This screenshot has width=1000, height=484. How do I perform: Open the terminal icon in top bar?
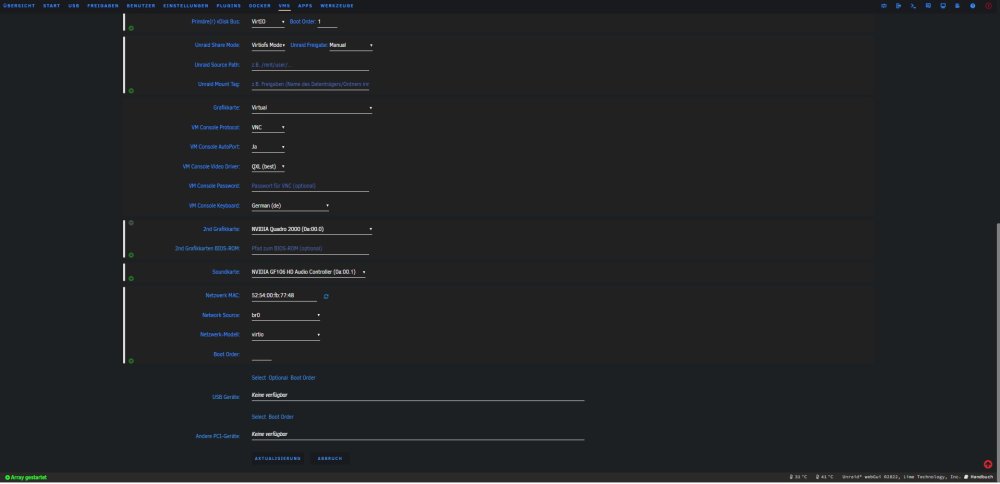913,6
